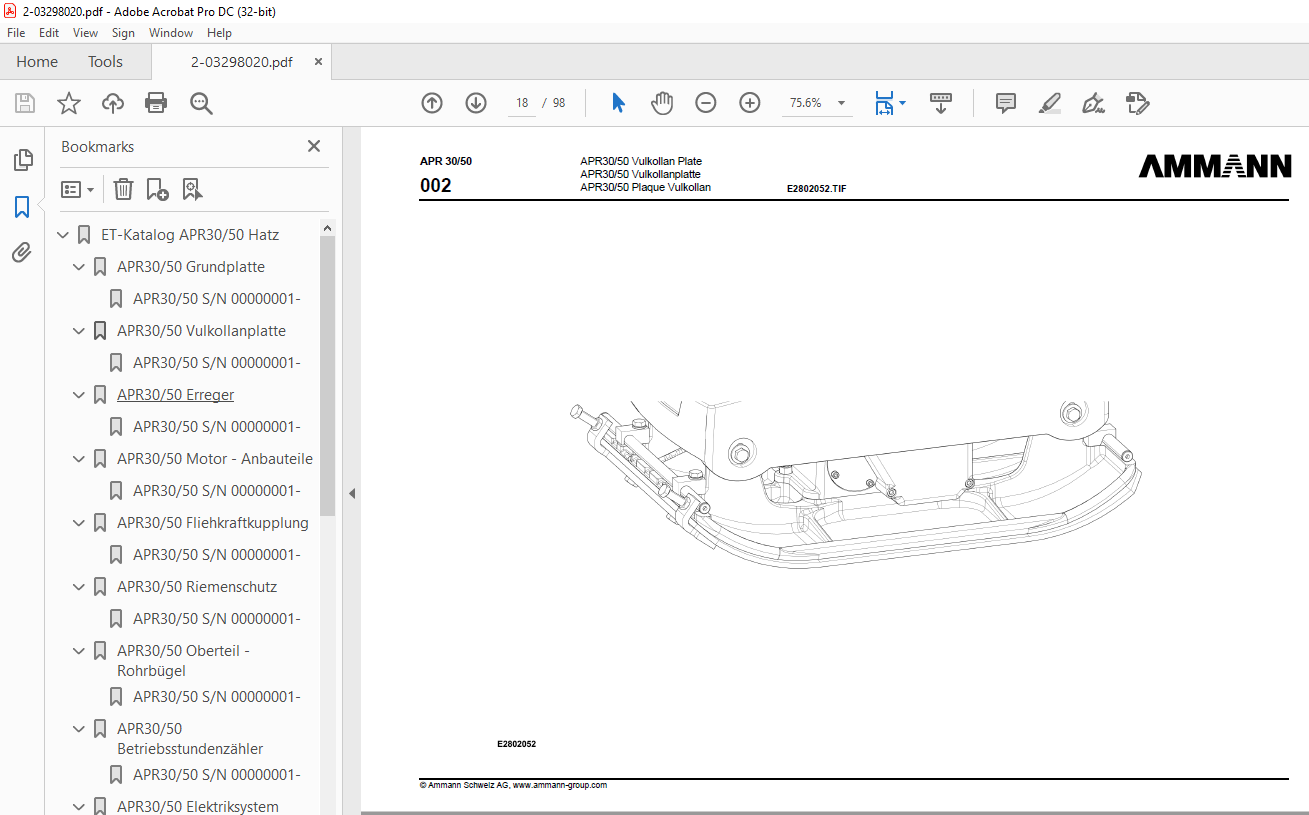This screenshot has height=815, width=1309.
Task: Select S/N 00000001- under Grundplatte
Action: click(217, 299)
